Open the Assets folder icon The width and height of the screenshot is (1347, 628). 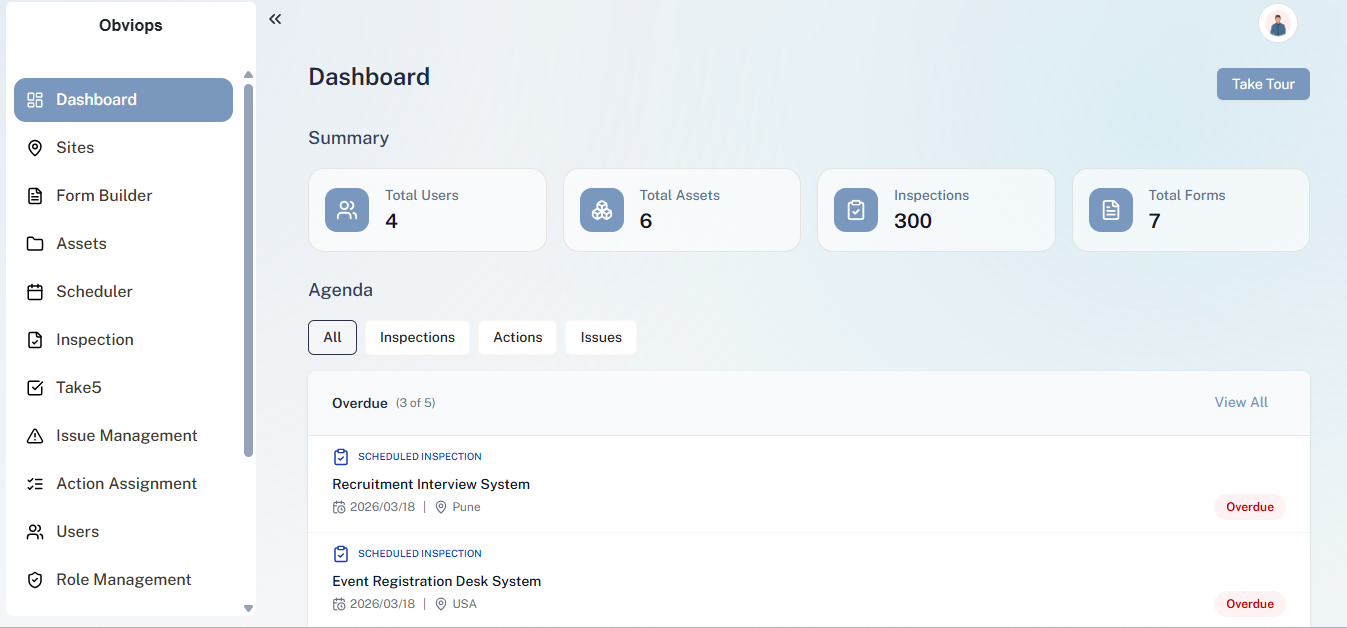(x=35, y=243)
